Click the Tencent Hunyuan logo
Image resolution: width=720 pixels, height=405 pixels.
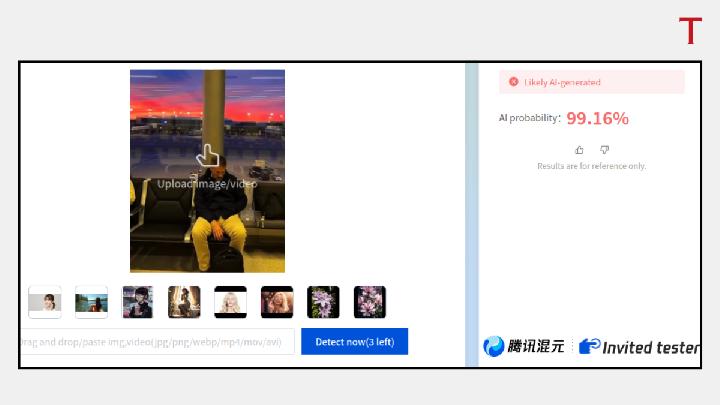[x=524, y=347]
